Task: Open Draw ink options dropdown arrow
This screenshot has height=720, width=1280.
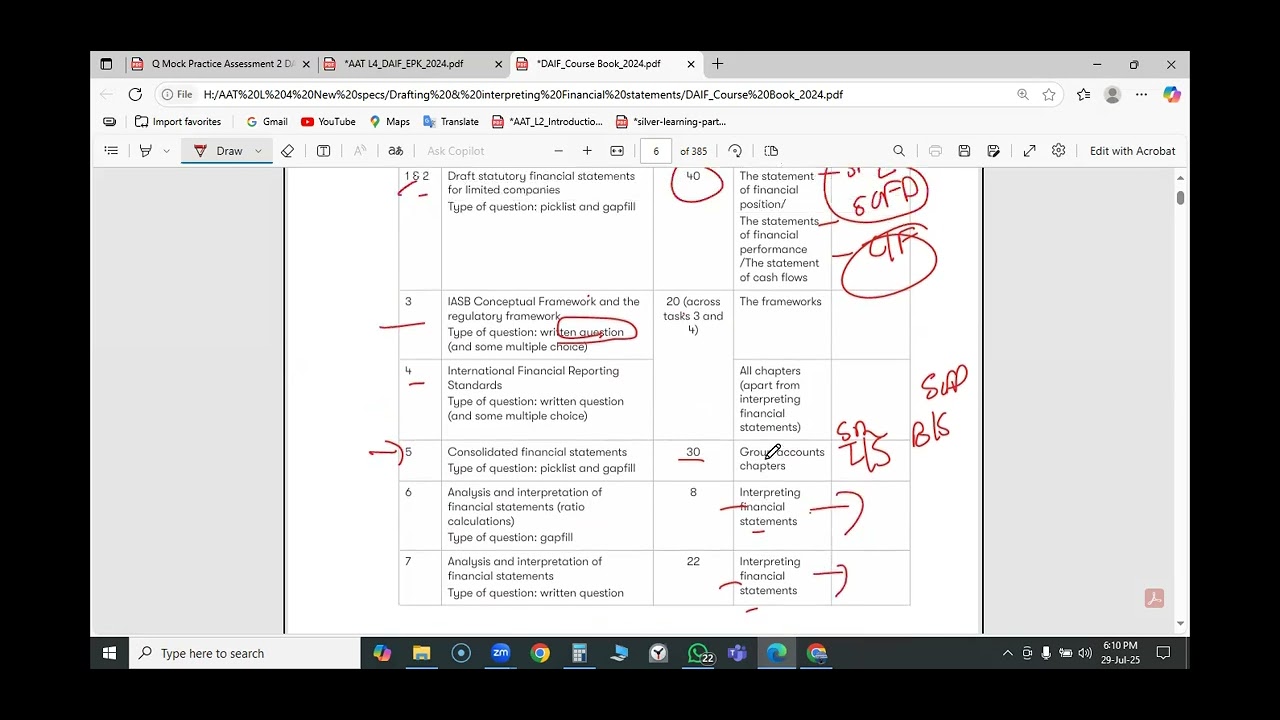Action: pos(258,151)
